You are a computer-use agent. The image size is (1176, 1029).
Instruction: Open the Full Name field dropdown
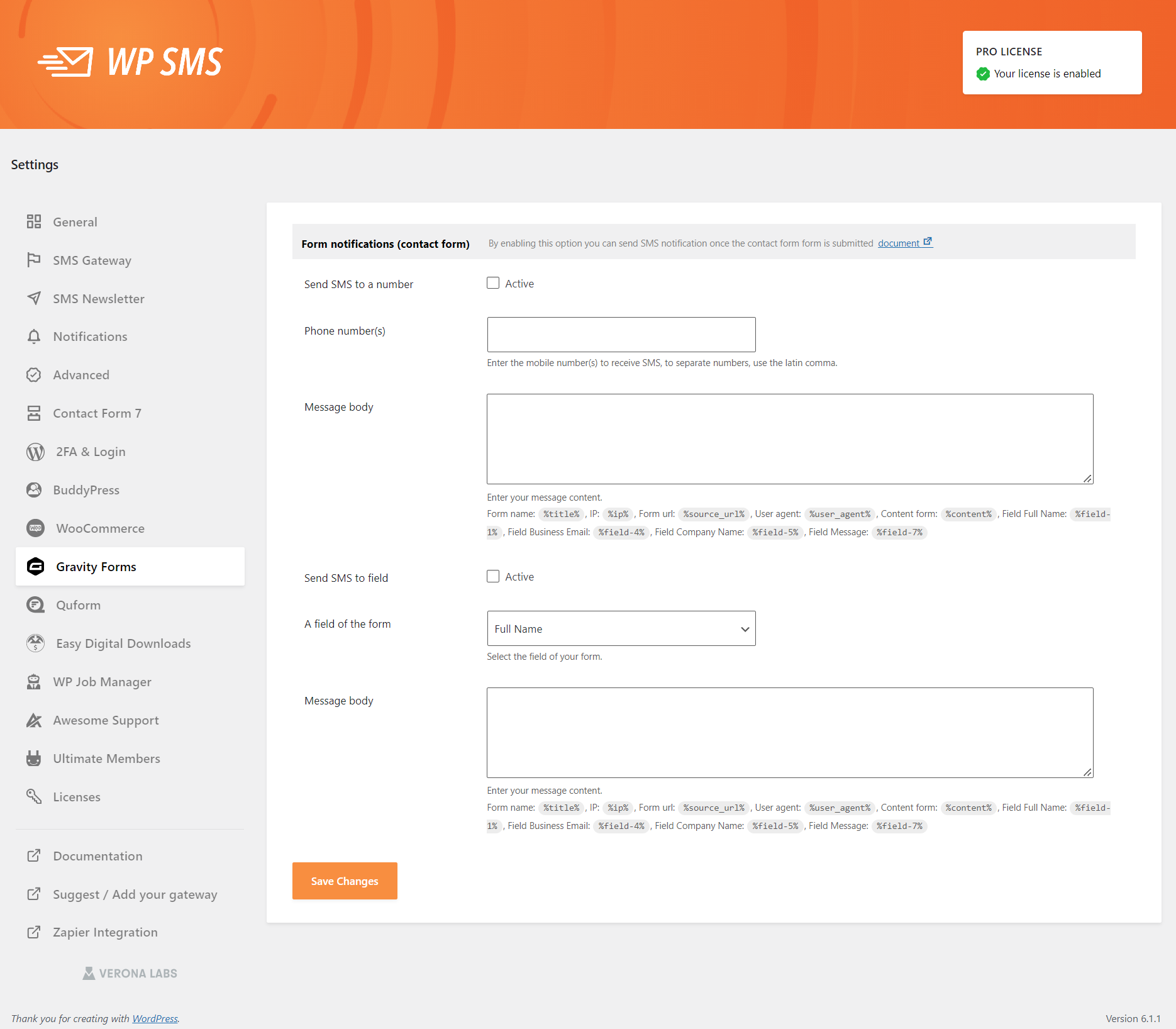coord(621,628)
